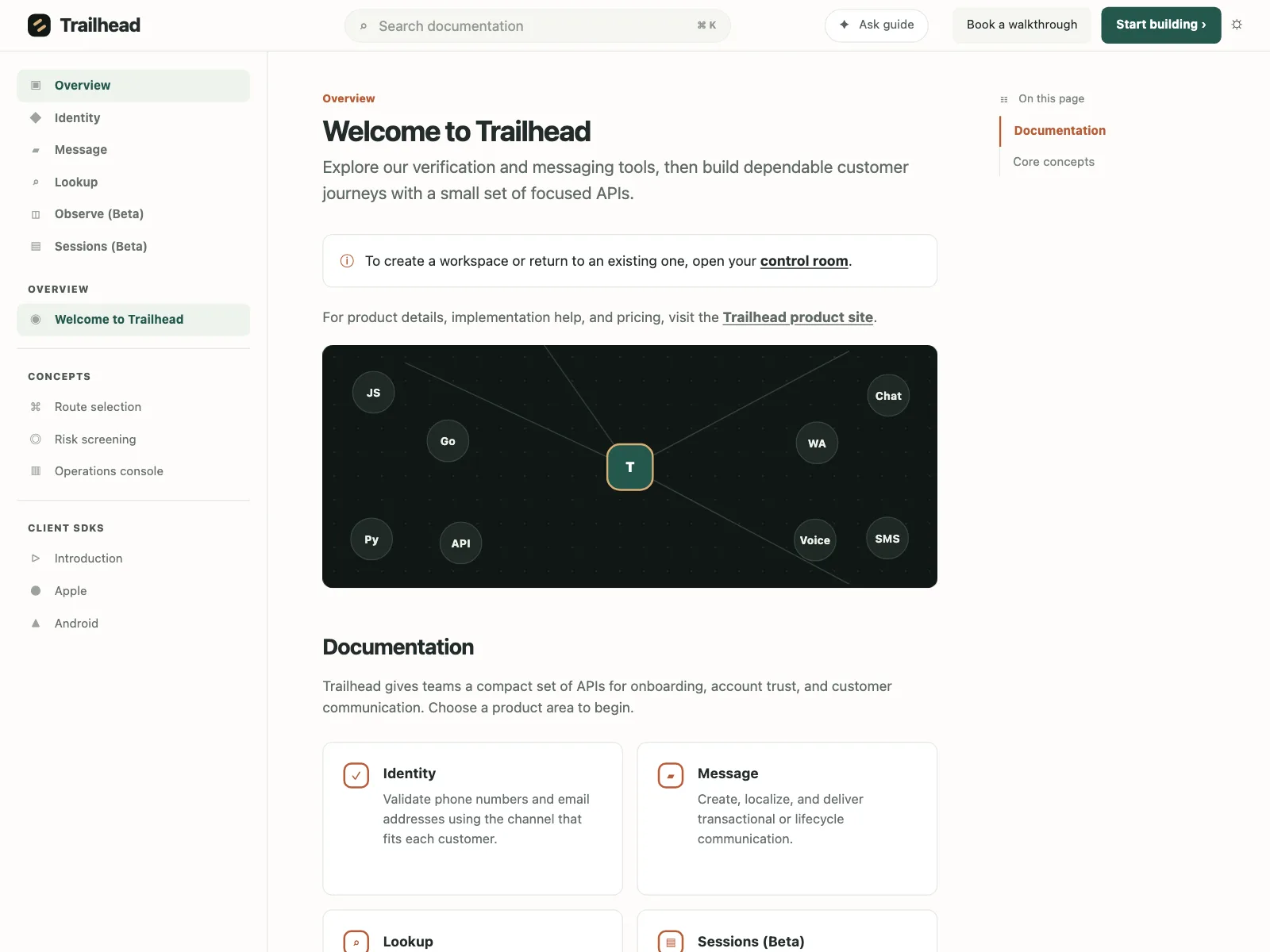Click the search magnifier icon
The height and width of the screenshot is (952, 1270).
pyautogui.click(x=364, y=26)
